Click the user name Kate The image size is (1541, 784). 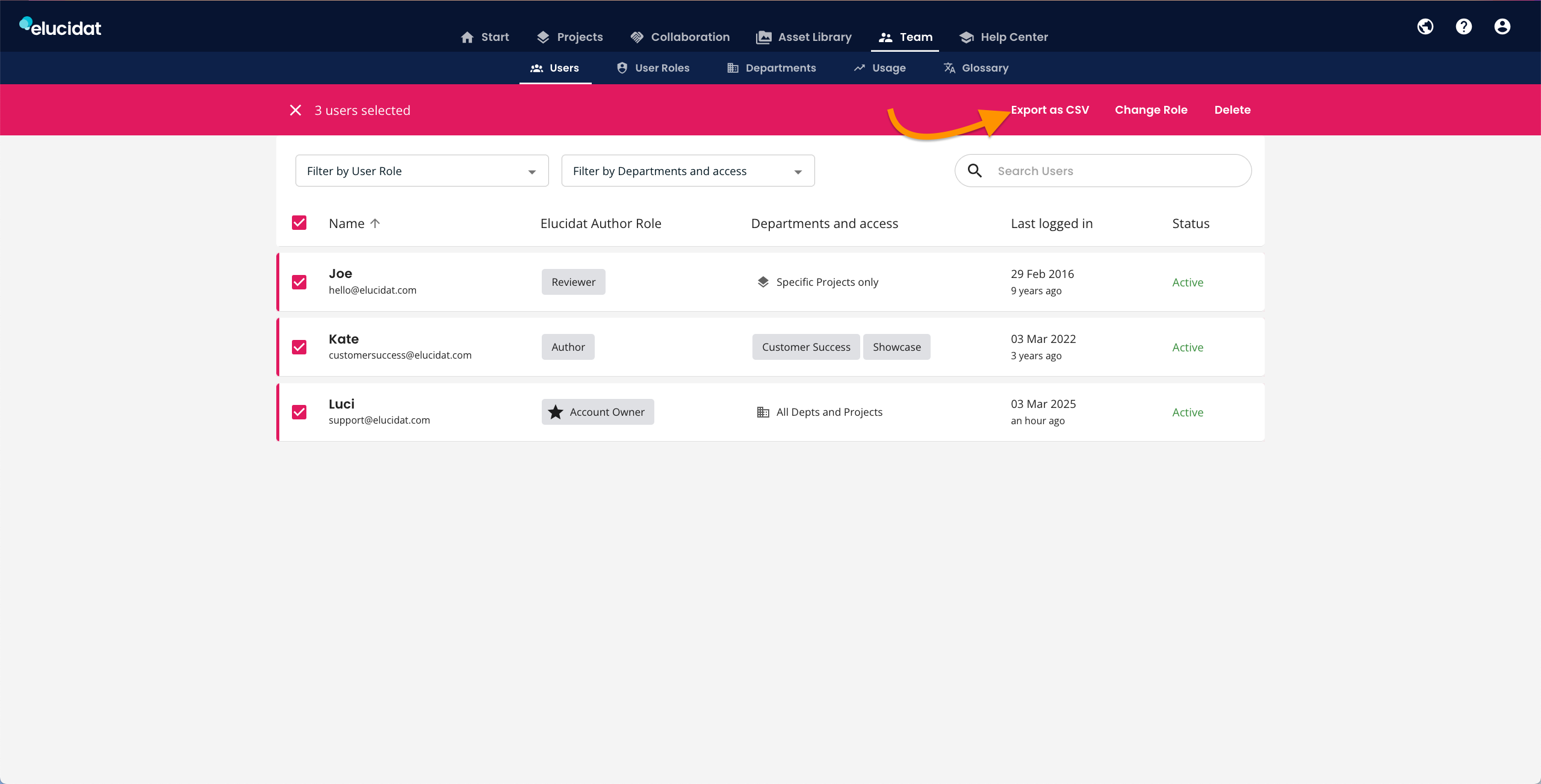pos(344,339)
